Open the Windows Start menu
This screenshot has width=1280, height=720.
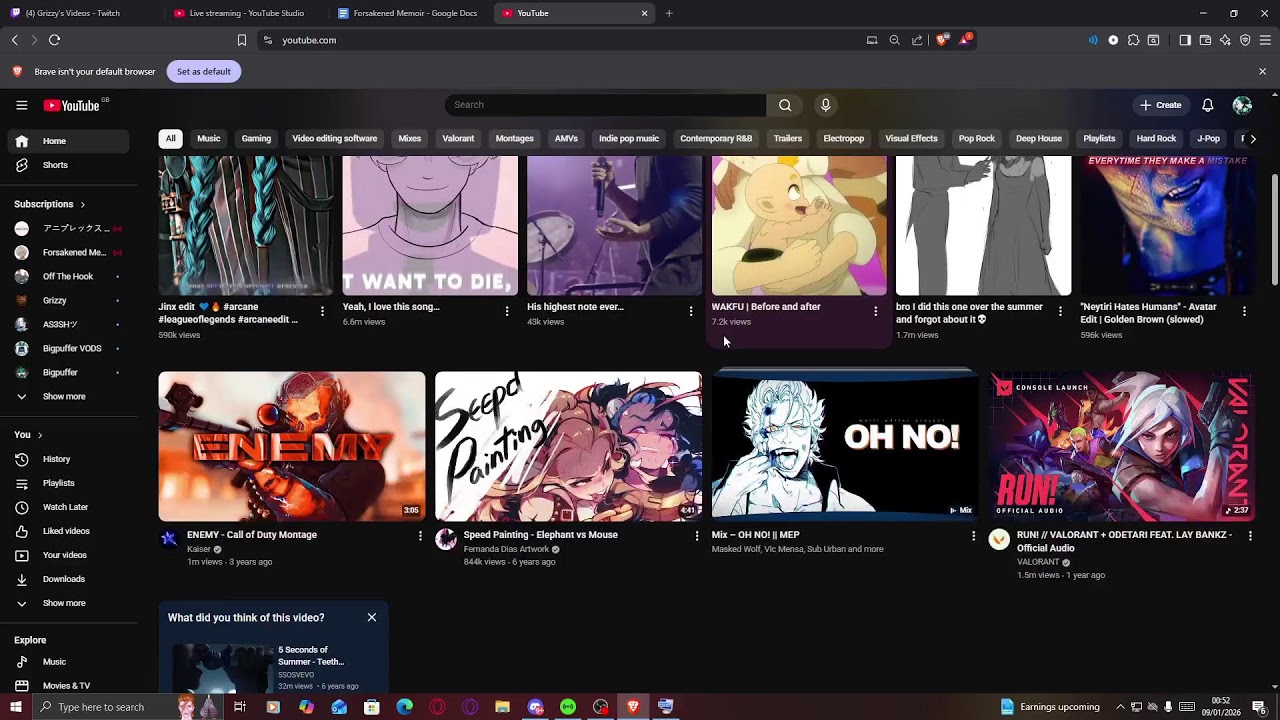point(15,707)
